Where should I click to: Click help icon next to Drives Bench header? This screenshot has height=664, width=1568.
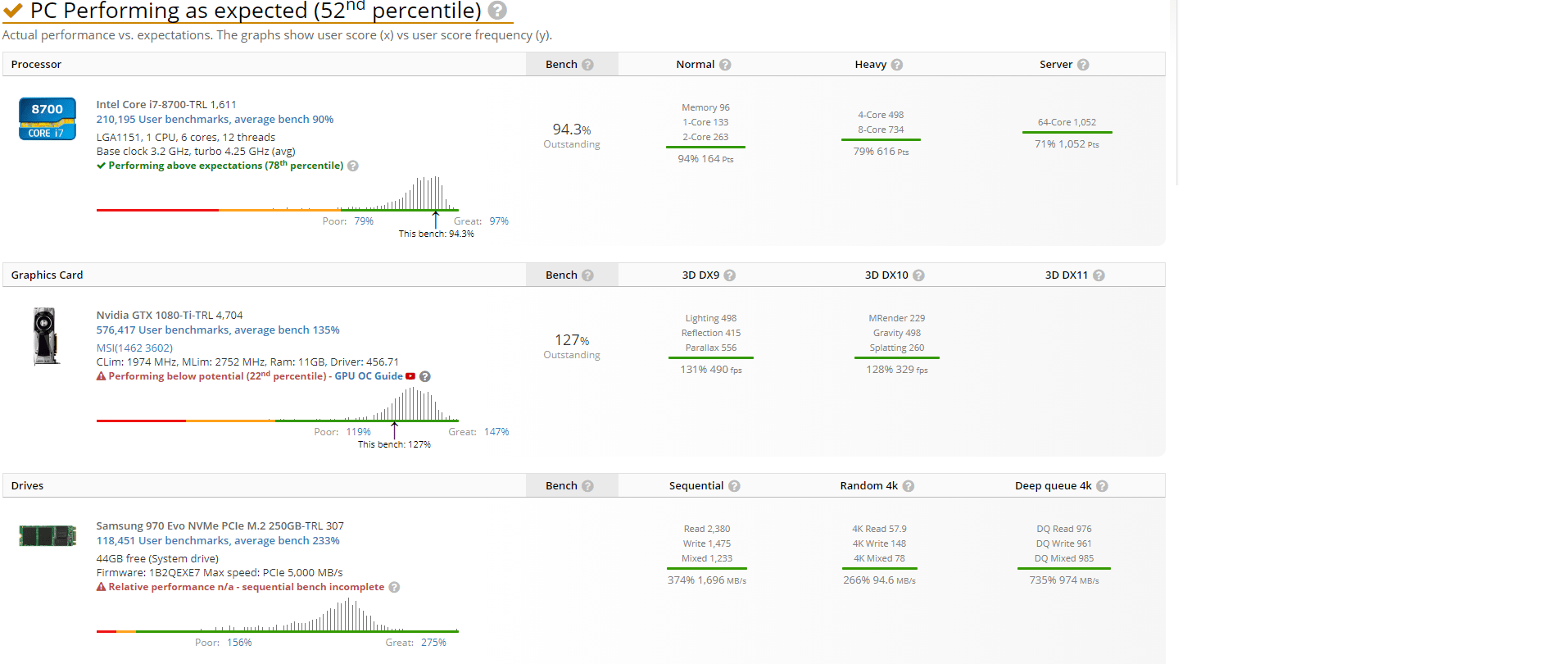[x=587, y=486]
